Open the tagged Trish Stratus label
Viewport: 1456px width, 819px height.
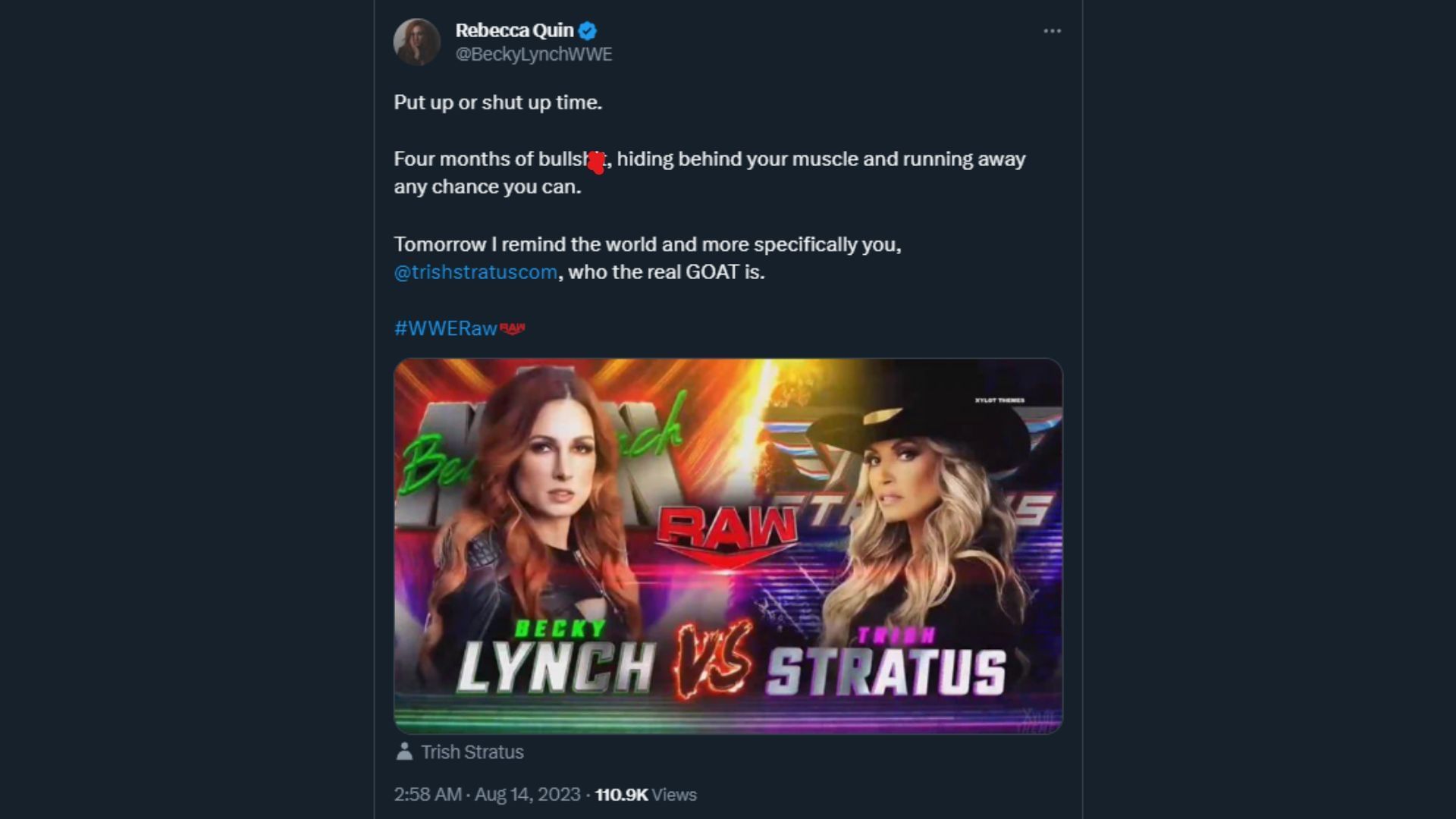(472, 752)
